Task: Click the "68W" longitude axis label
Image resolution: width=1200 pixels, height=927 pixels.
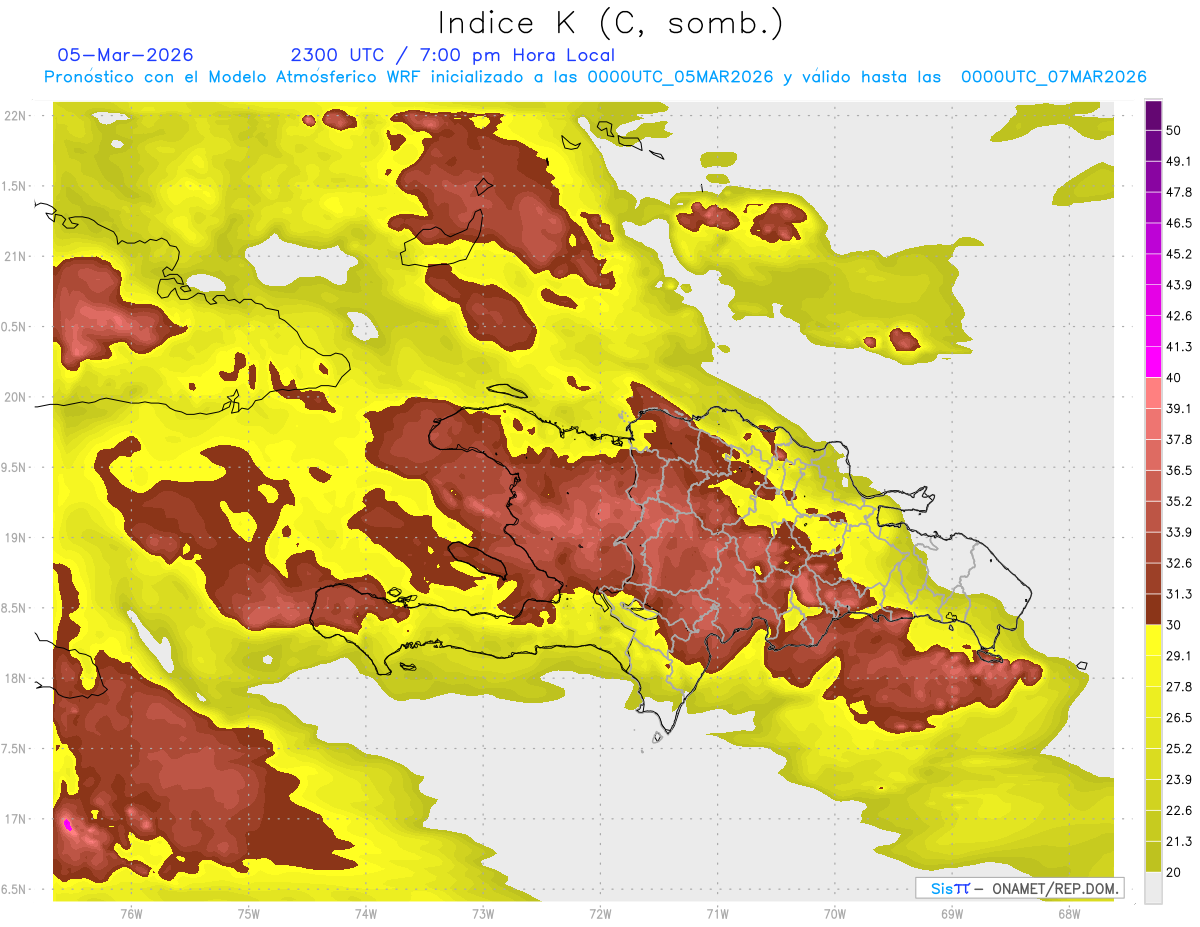Action: [x=1069, y=914]
